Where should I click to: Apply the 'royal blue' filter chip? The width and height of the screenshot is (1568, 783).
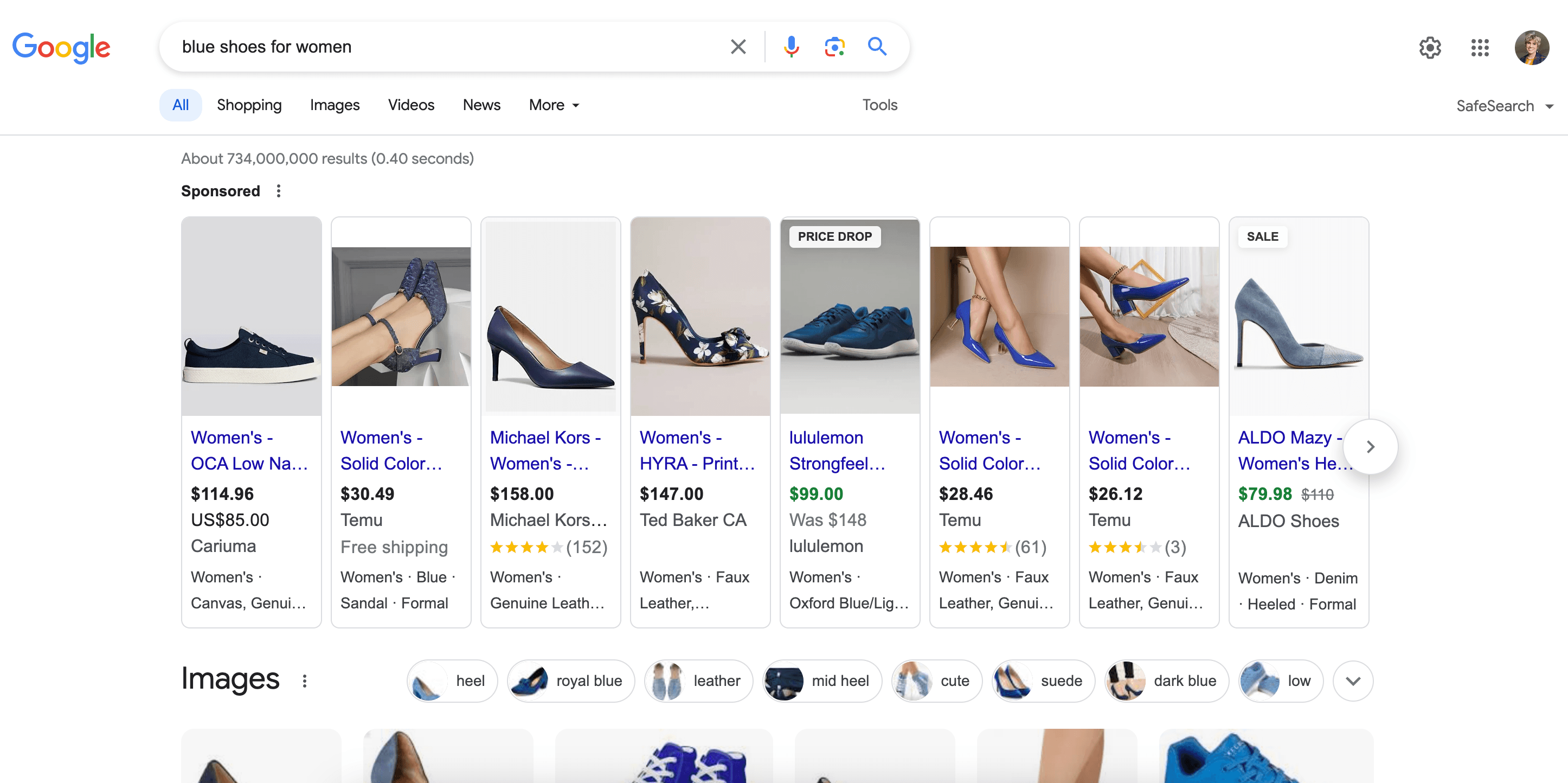(x=570, y=681)
